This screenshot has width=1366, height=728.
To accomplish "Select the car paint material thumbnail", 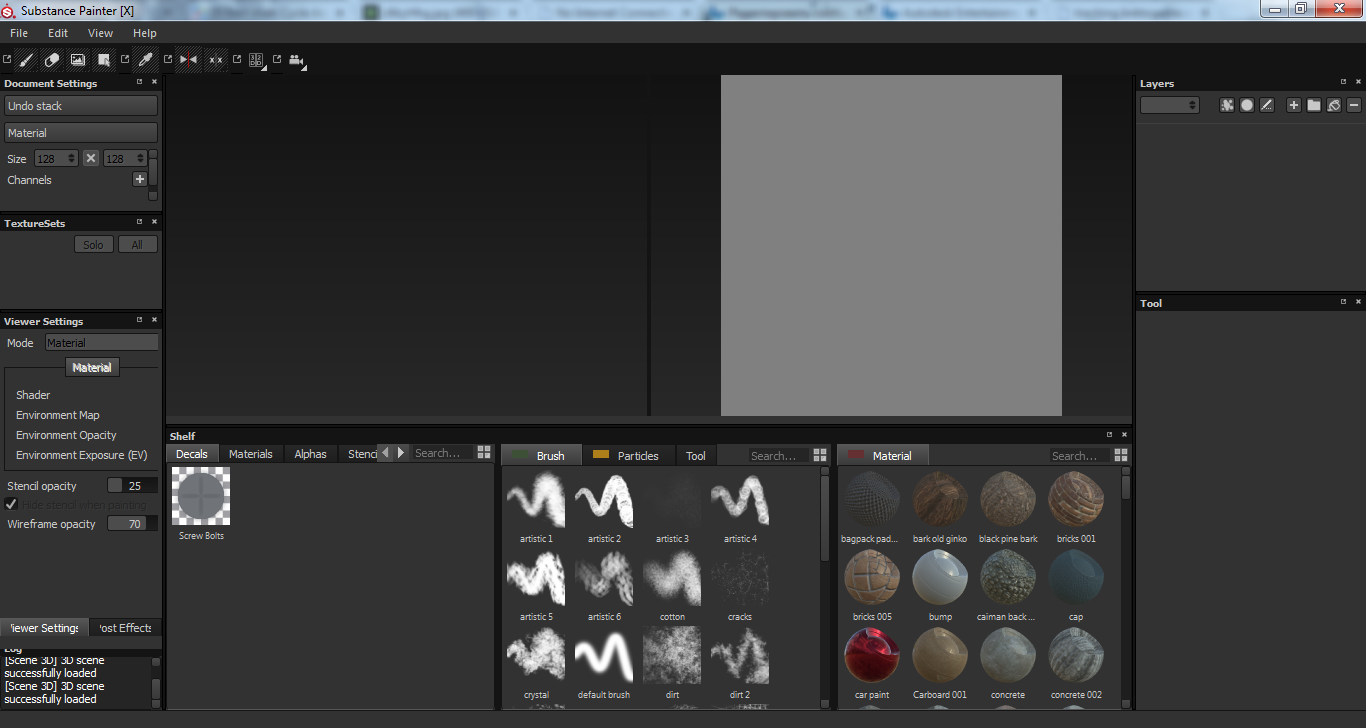I will point(872,656).
